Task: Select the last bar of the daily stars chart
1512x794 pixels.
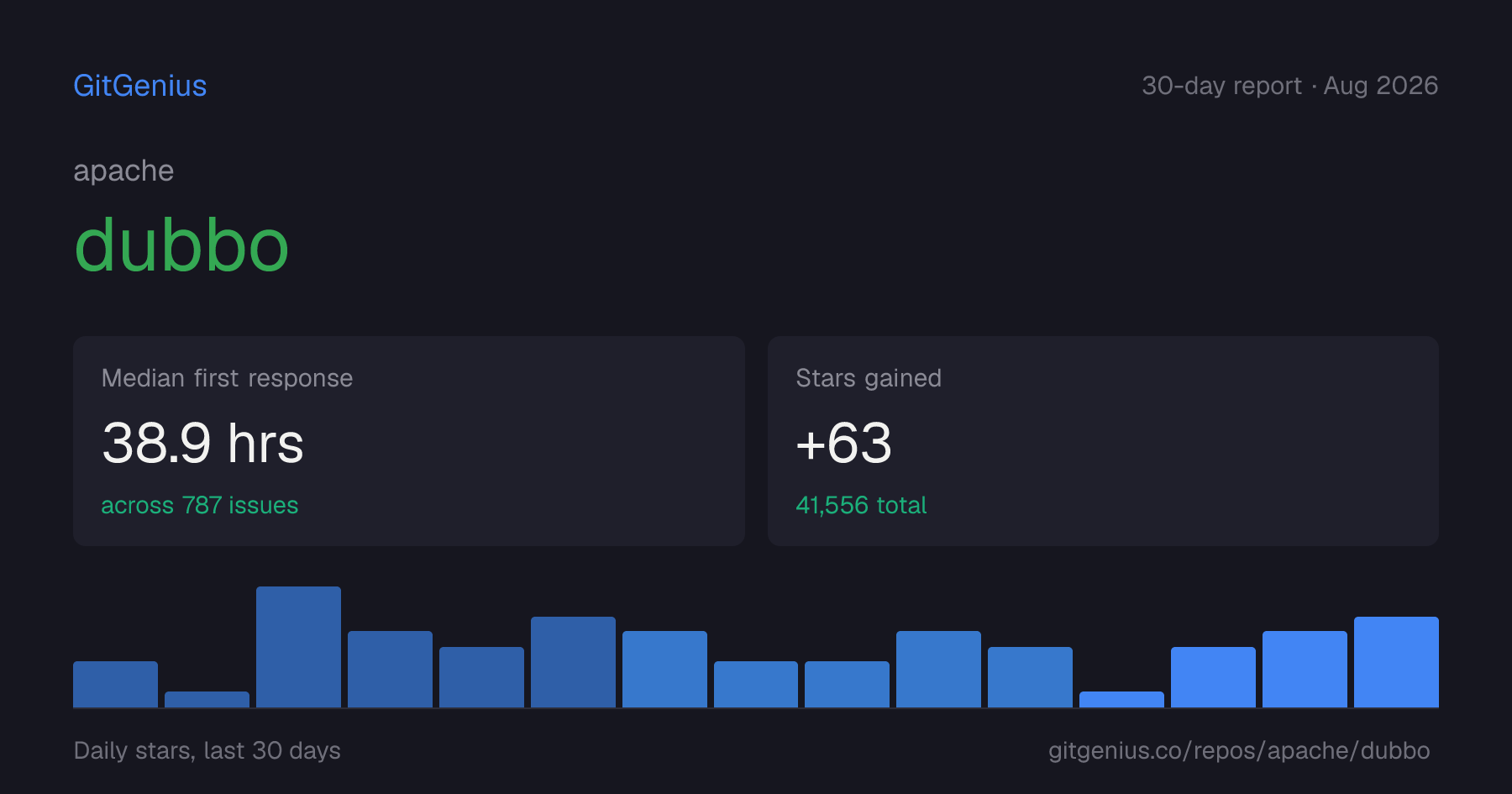Action: click(x=1396, y=662)
